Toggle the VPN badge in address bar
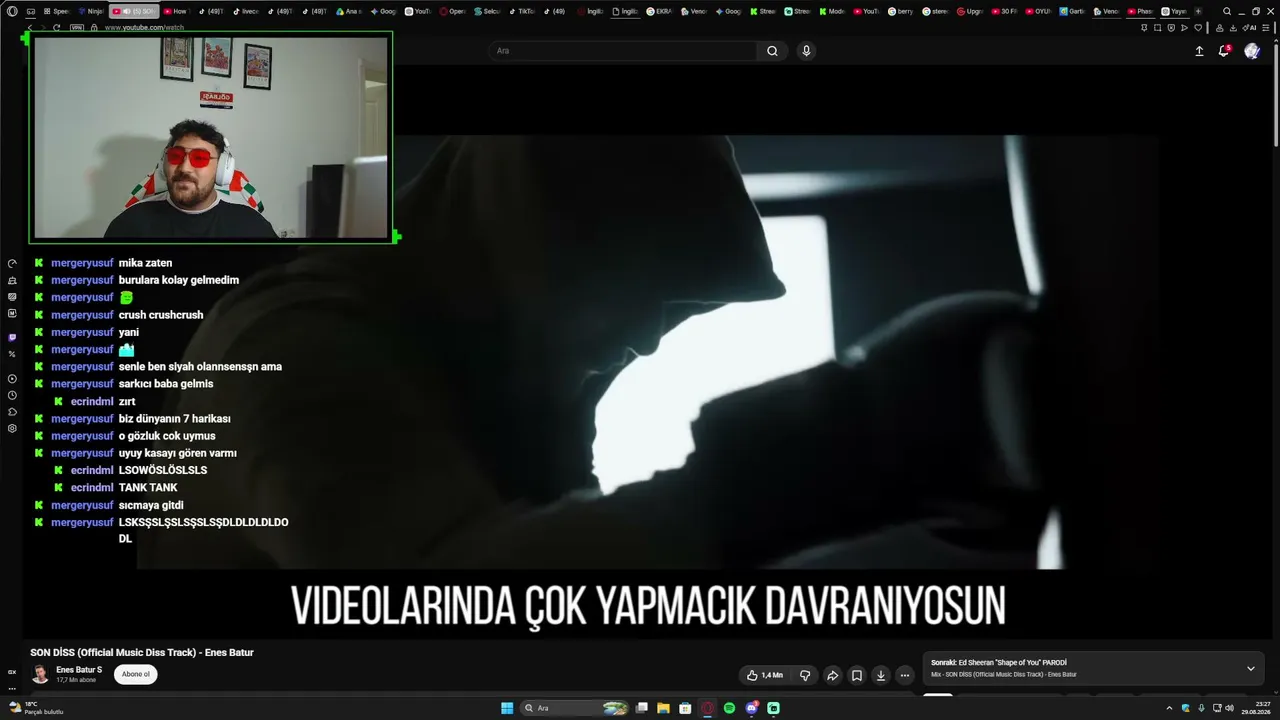This screenshot has width=1280, height=720. [77, 28]
